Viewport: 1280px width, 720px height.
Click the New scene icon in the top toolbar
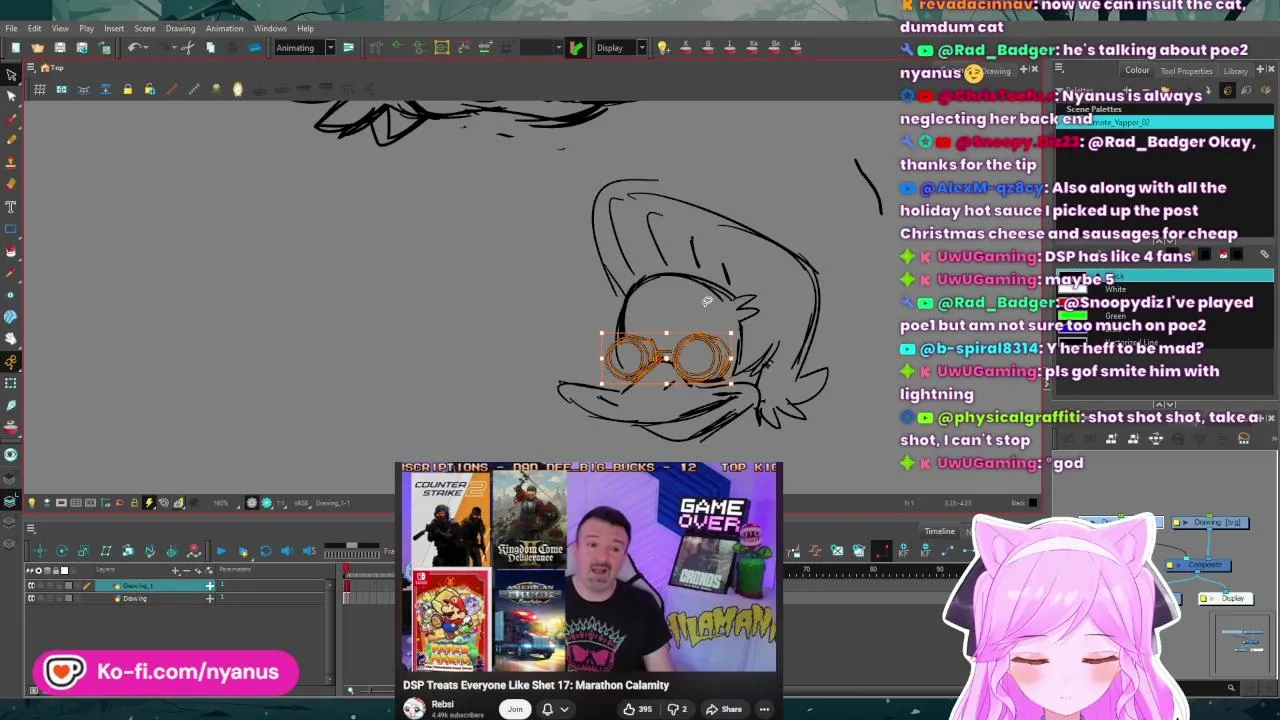[x=16, y=48]
